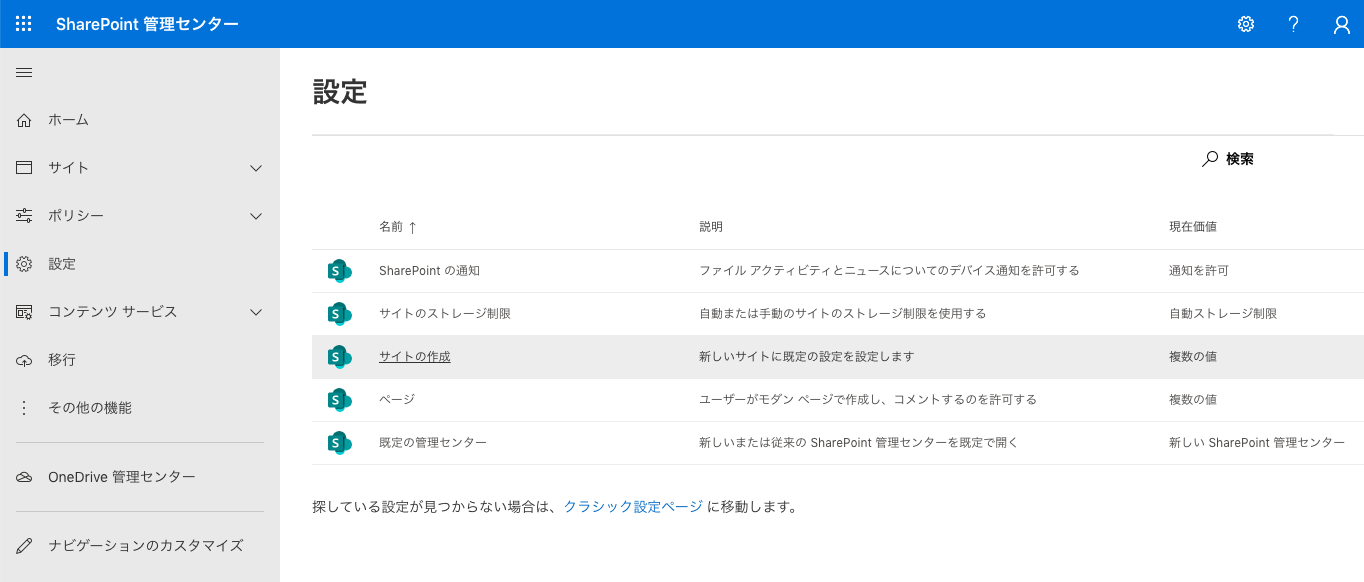Screen dimensions: 1364x582
Task: Click description 新しいまたは従来の SharePoint 管理センターを既定で開く
Action: [858, 443]
